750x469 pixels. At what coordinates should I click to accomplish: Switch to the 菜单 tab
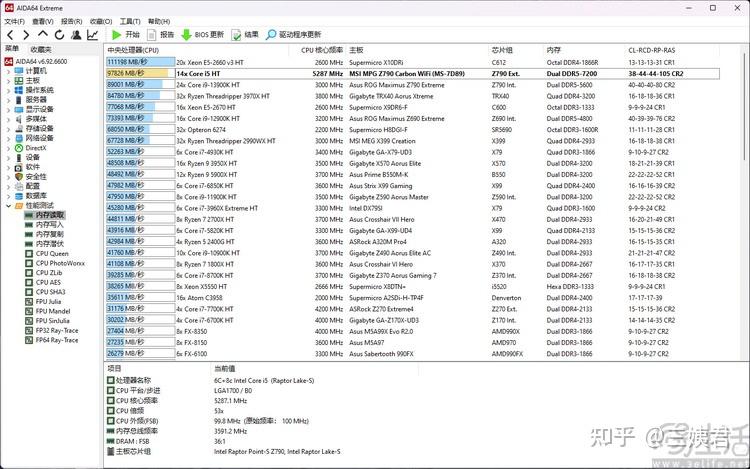(12, 49)
